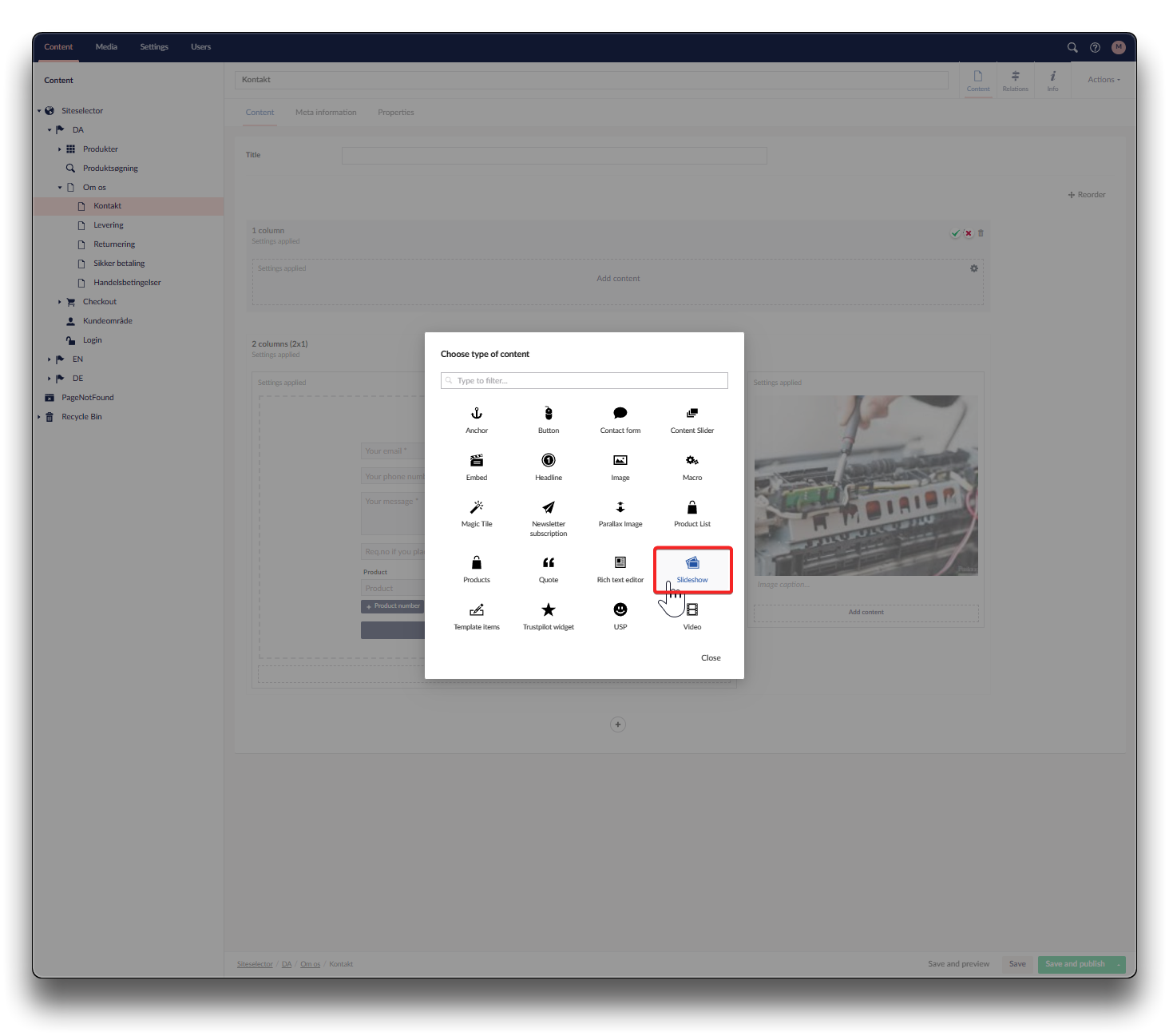Click the Type to filter search field

coord(584,381)
